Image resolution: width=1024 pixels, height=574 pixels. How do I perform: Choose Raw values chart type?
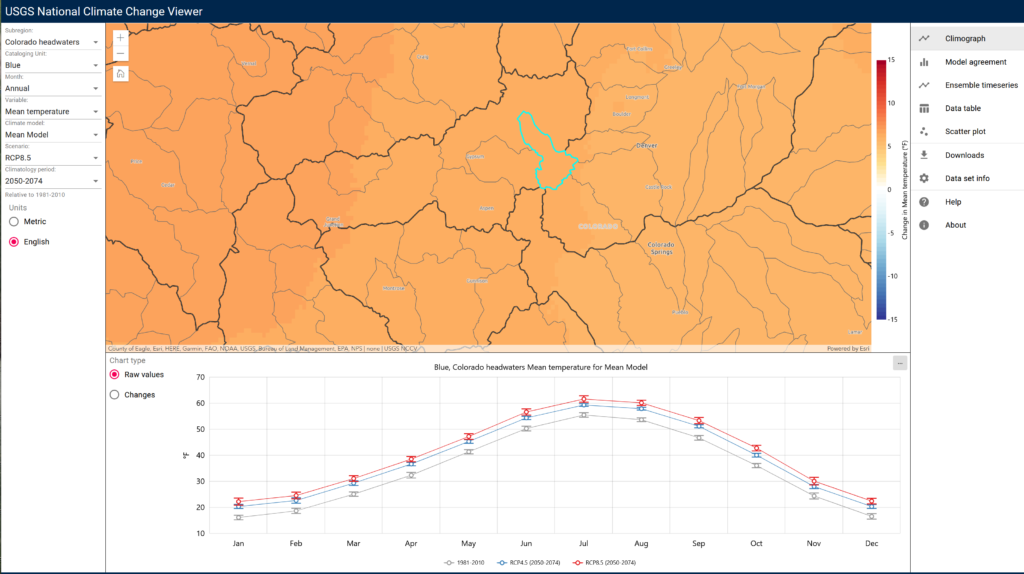[x=114, y=375]
